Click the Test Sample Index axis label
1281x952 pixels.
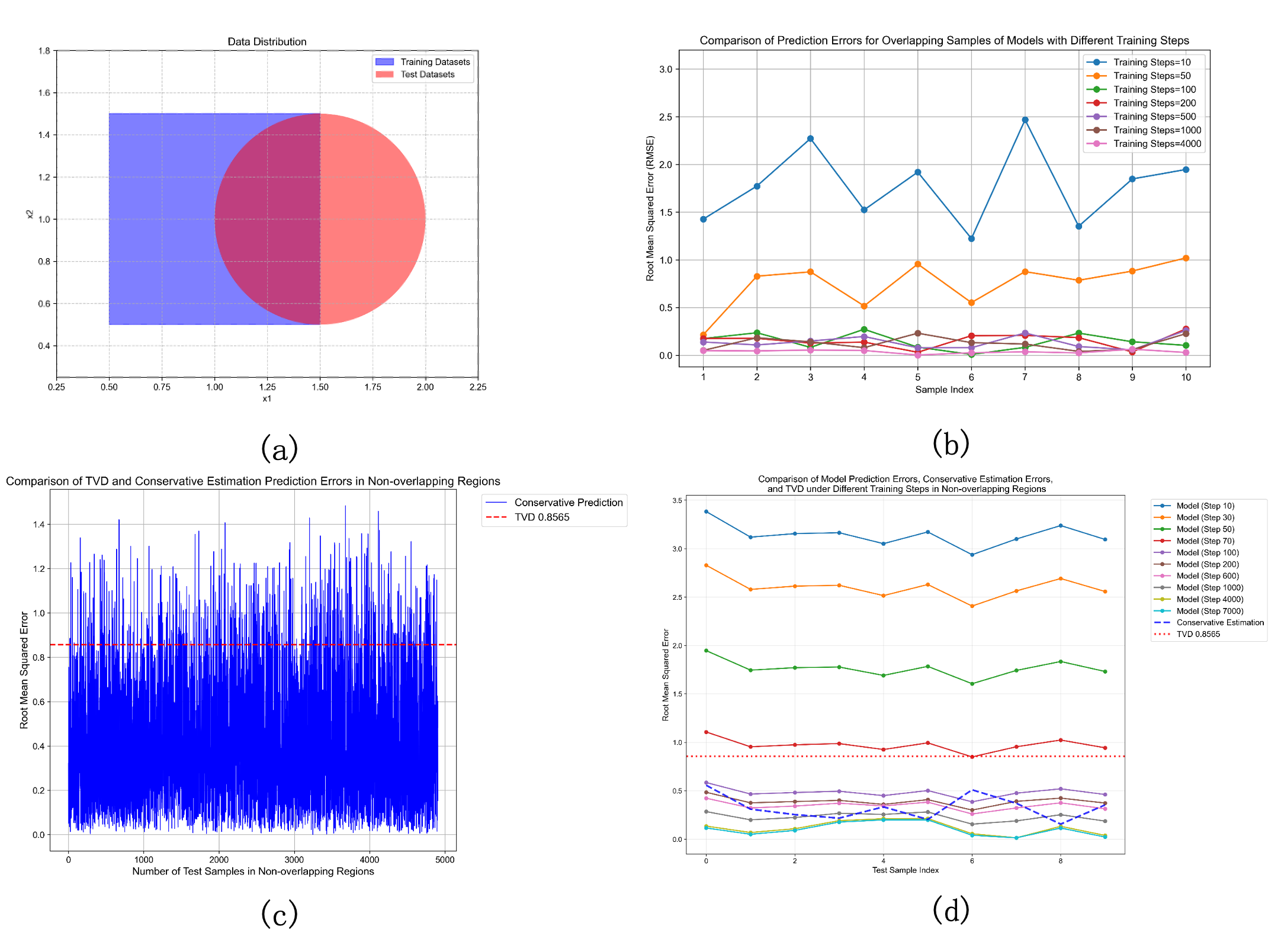coord(905,870)
